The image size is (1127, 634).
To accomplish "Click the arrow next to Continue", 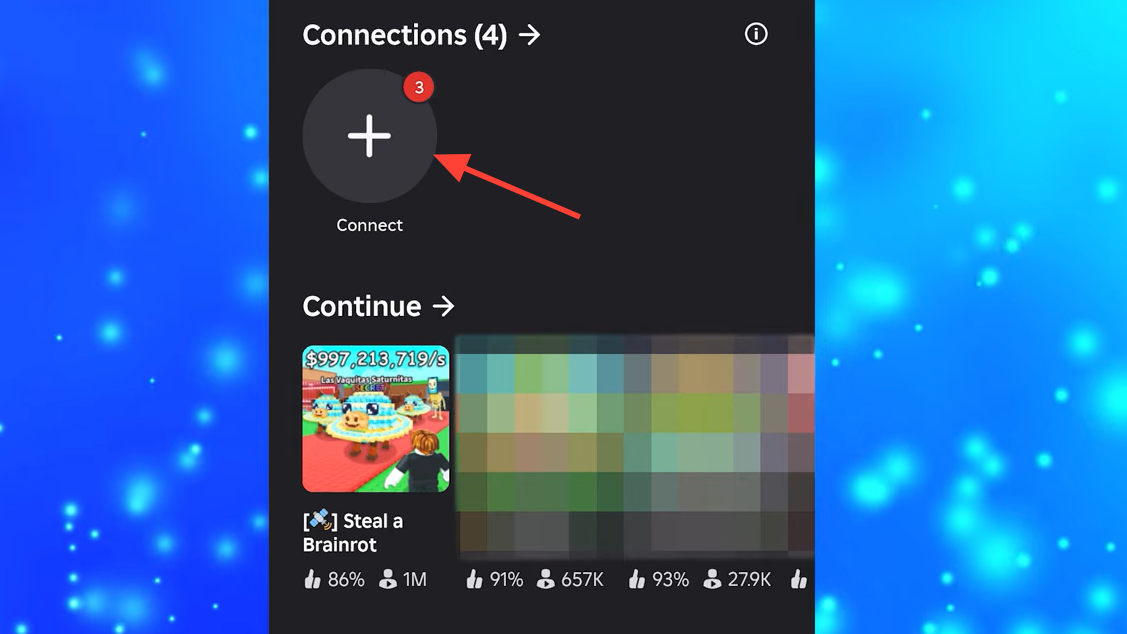I will point(443,306).
